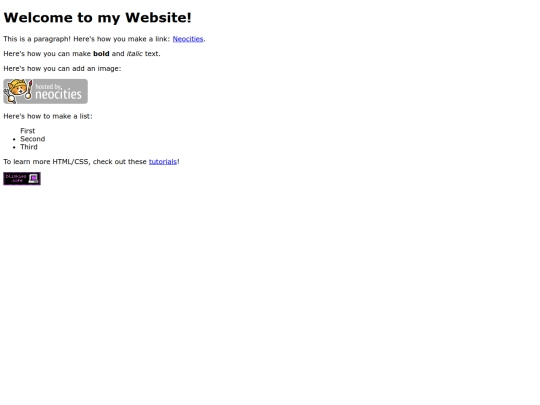
Task: Select the "Third" list item
Action: click(x=29, y=147)
